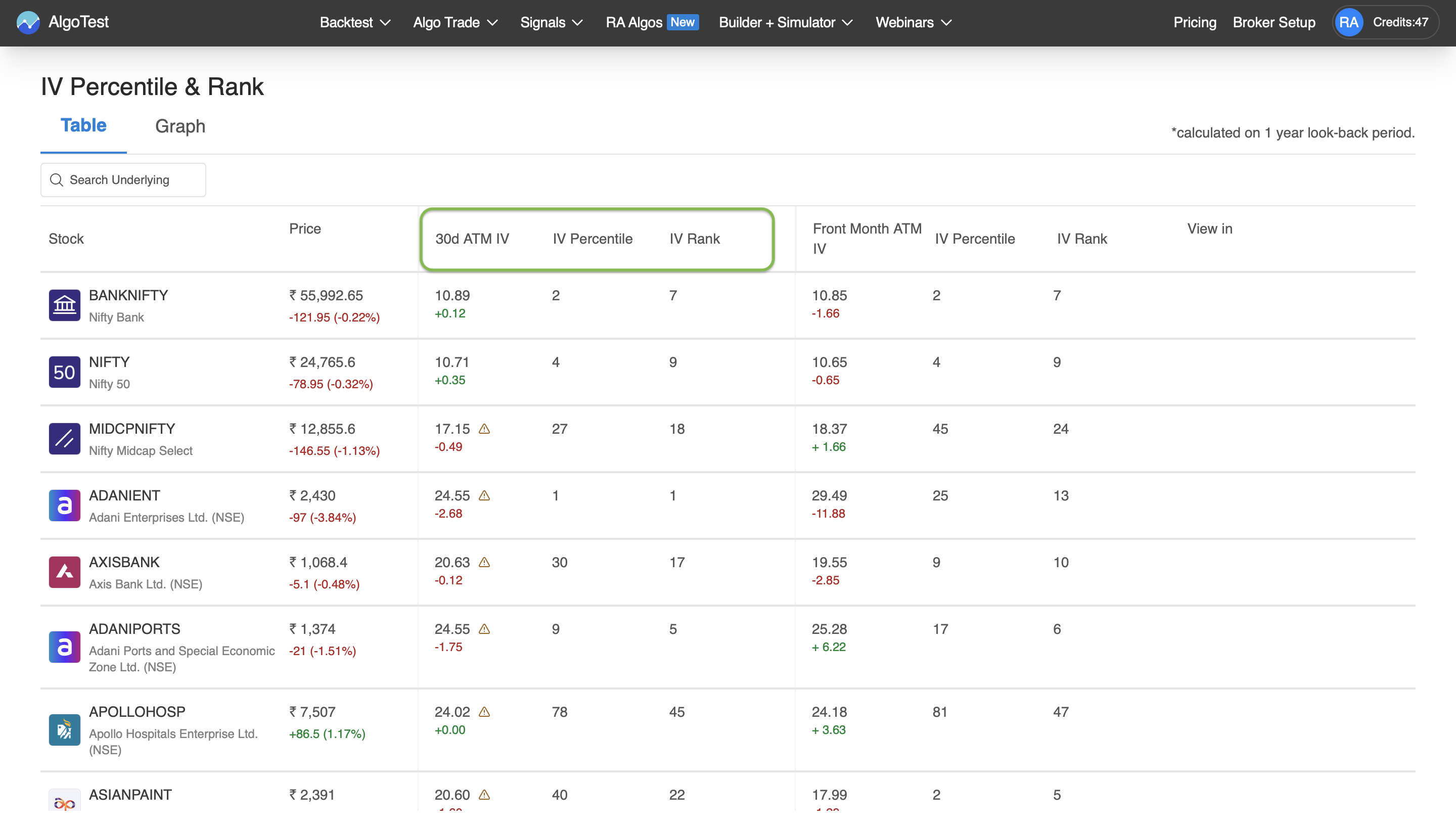The image size is (1456, 827).
Task: Select the NIFTY stock name
Action: [109, 362]
